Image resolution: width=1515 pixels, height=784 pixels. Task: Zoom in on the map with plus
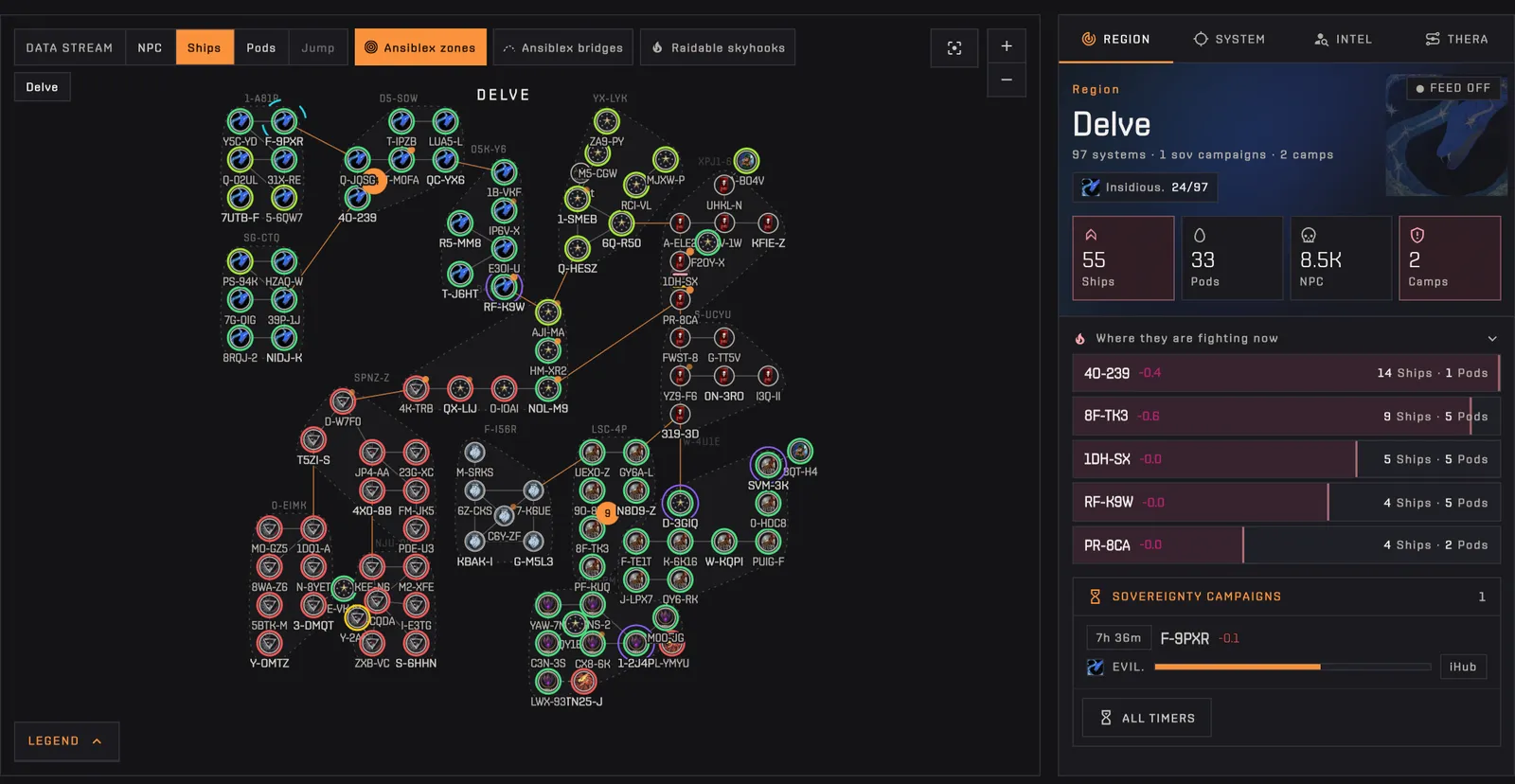tap(1007, 45)
